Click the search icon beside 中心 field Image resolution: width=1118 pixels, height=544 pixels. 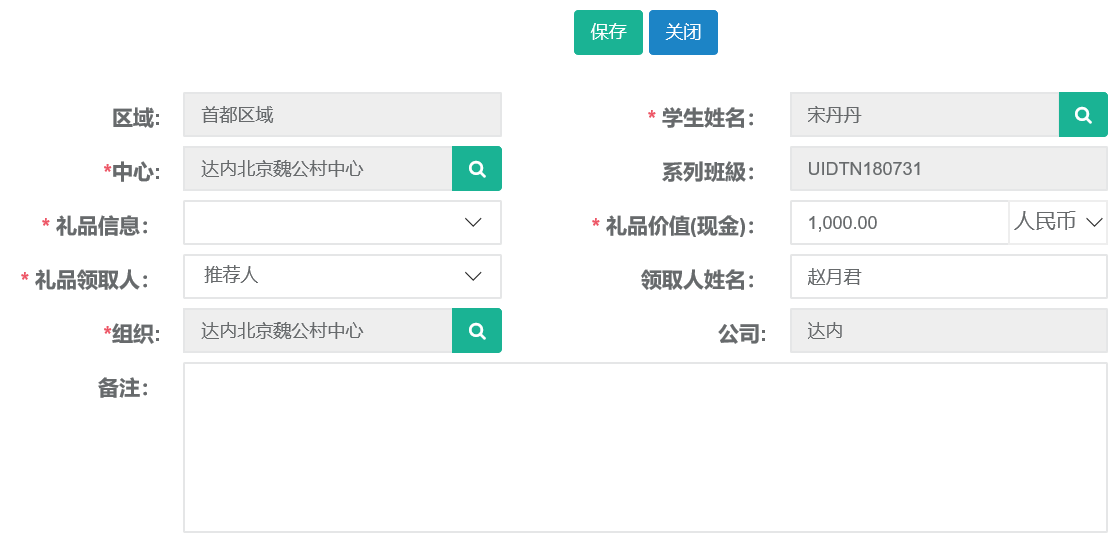(x=477, y=169)
